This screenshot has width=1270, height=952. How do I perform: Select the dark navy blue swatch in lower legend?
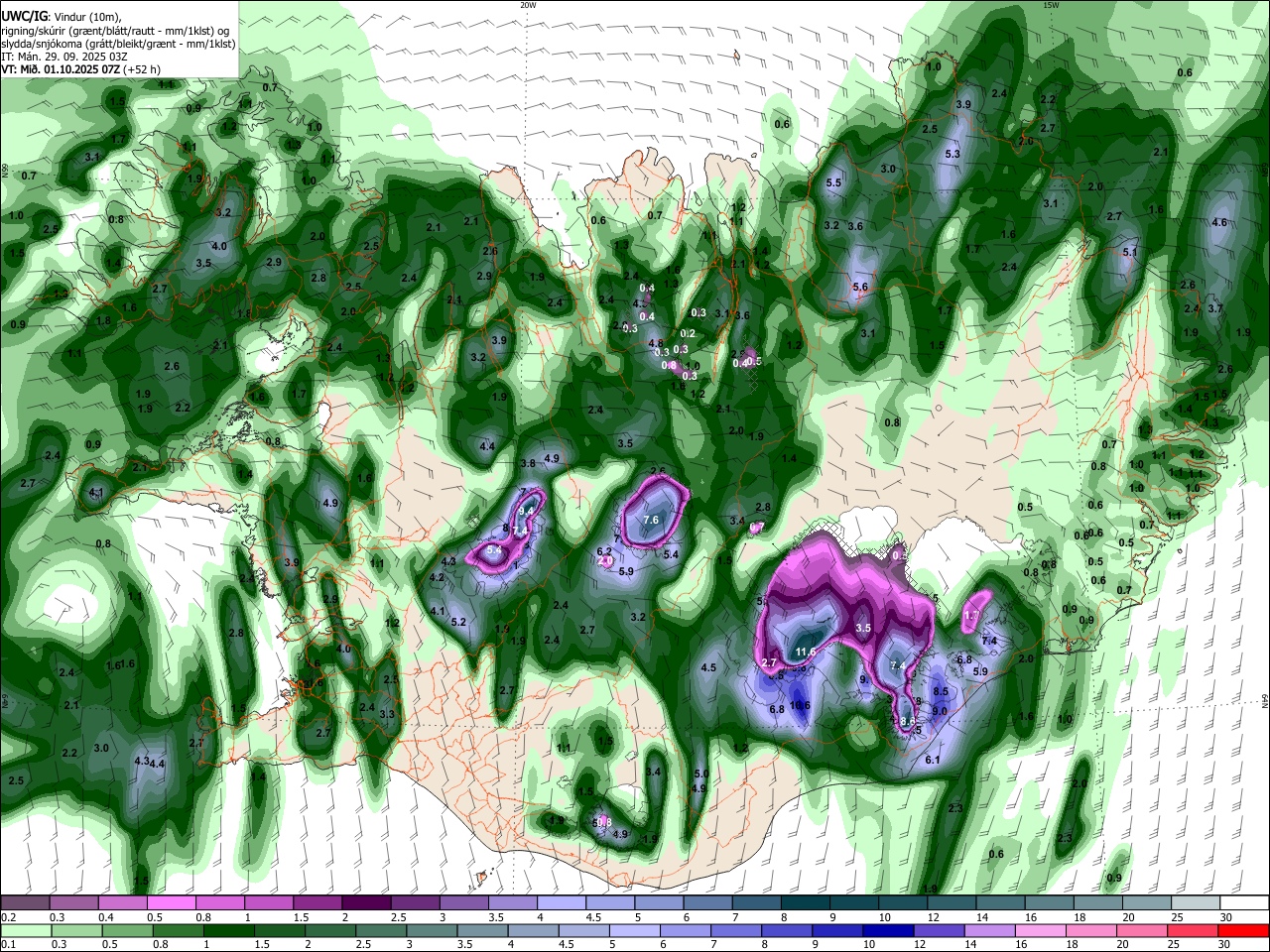click(888, 930)
